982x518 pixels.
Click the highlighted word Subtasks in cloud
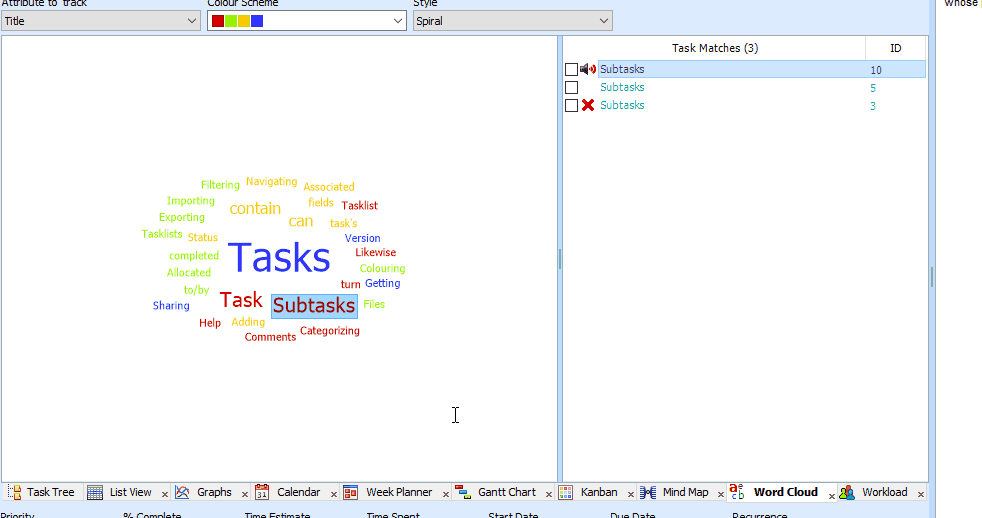(x=314, y=306)
